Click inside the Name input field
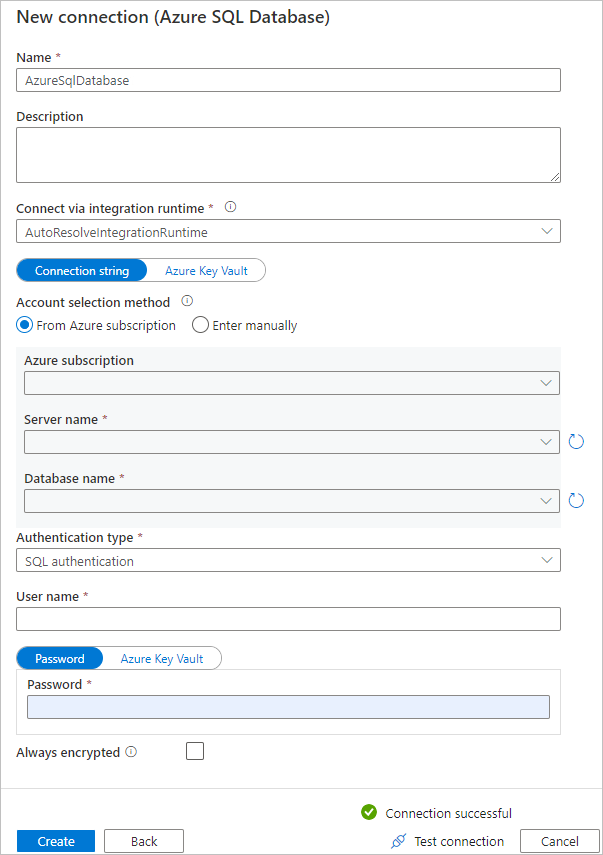The height and width of the screenshot is (855, 603). (290, 80)
